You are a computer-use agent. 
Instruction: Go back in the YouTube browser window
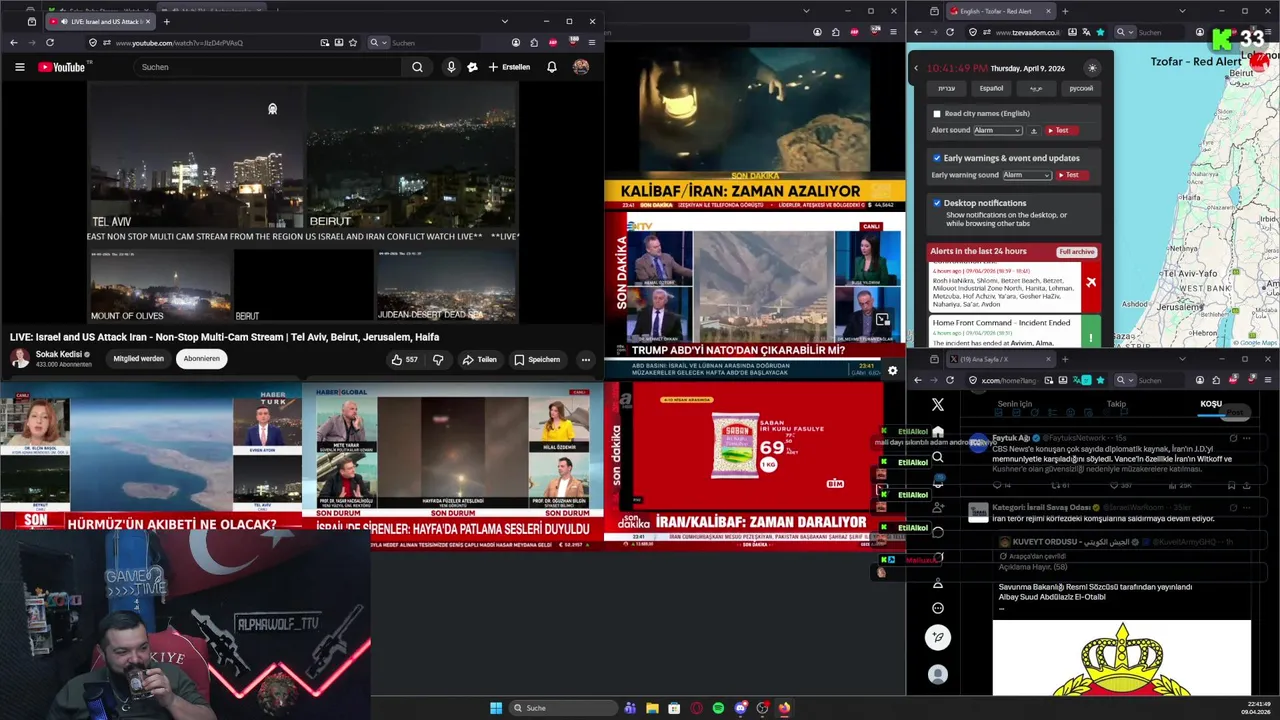13,43
